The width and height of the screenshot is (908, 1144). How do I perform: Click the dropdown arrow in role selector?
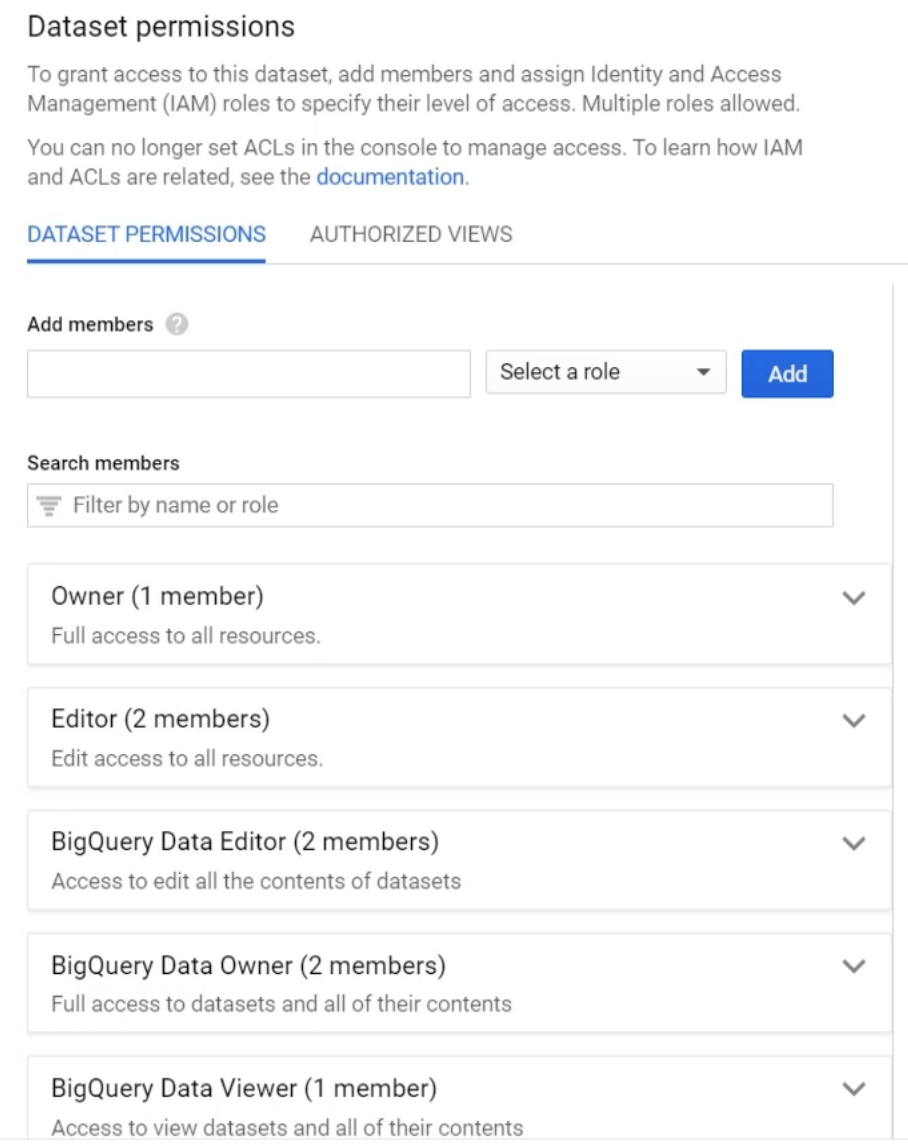click(x=703, y=372)
